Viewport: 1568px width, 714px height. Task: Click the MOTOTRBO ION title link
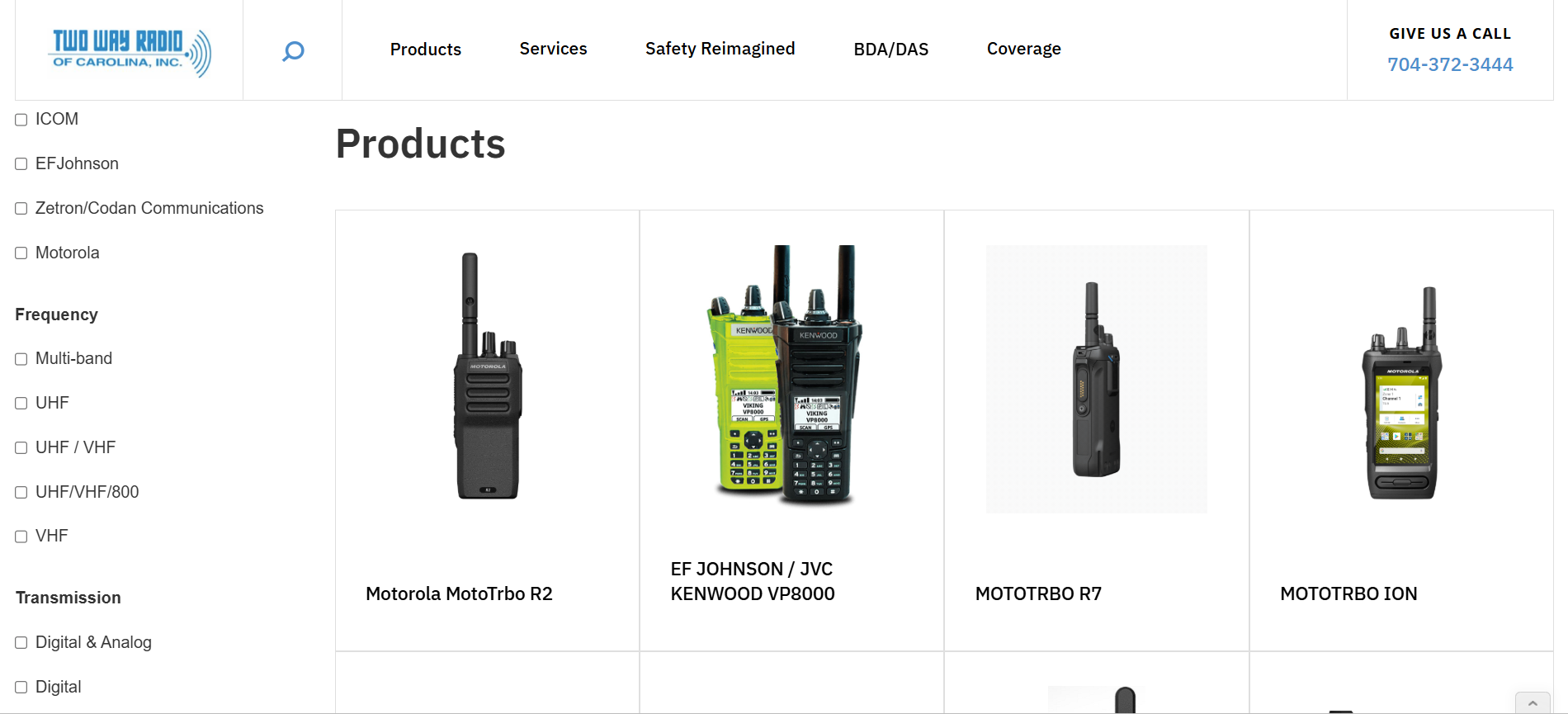(1348, 593)
